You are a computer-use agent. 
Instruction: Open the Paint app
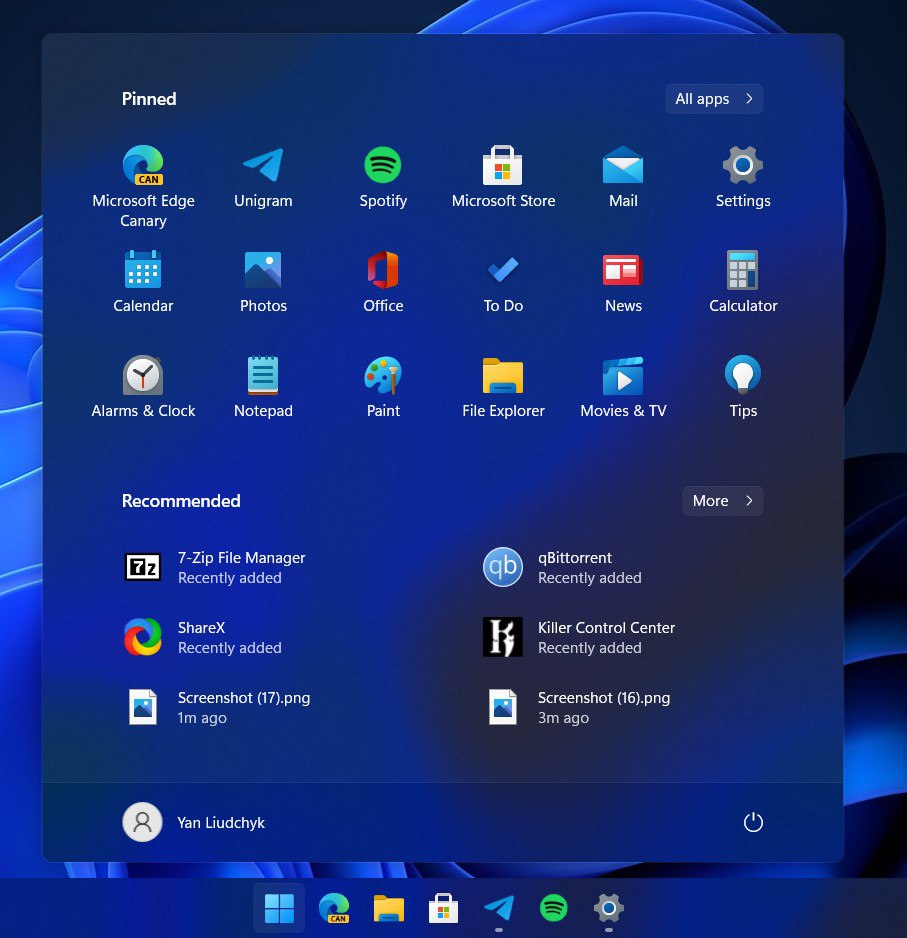coord(383,386)
